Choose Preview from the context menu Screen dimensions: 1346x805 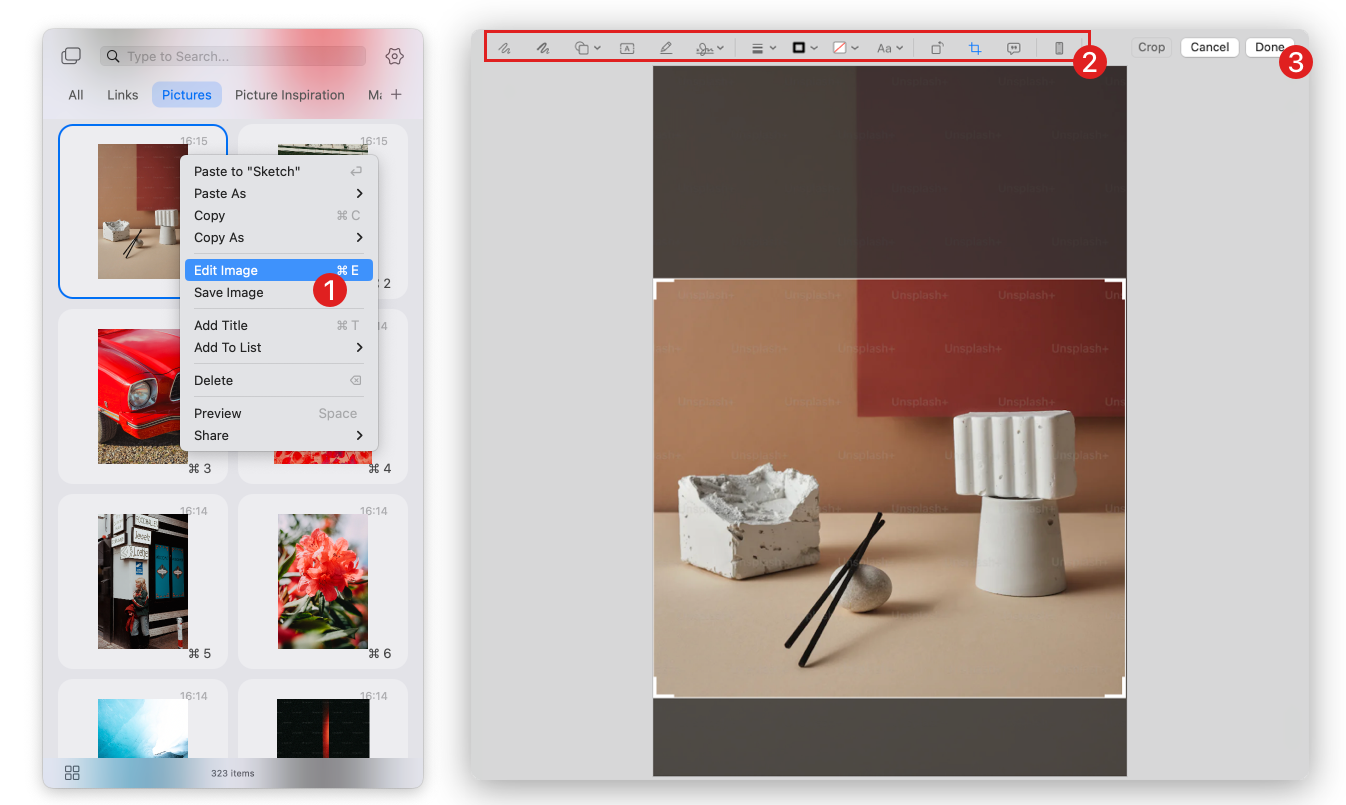[x=279, y=413]
